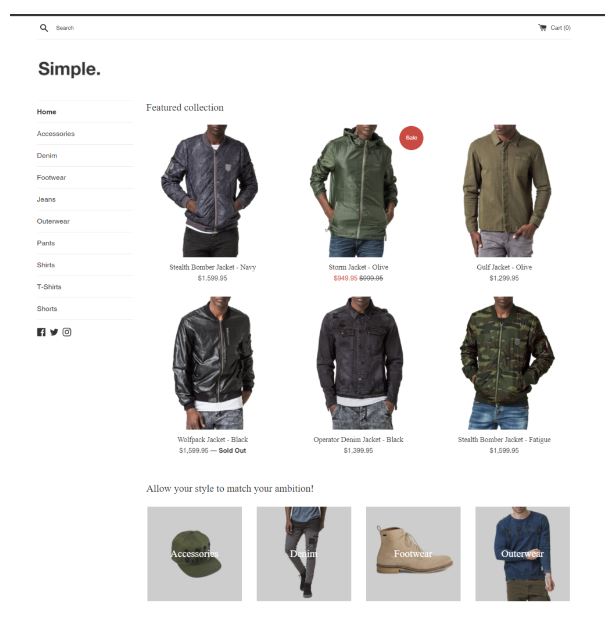This screenshot has height=635, width=614.
Task: Open Operator Denim Jacket - Black link
Action: (x=358, y=439)
